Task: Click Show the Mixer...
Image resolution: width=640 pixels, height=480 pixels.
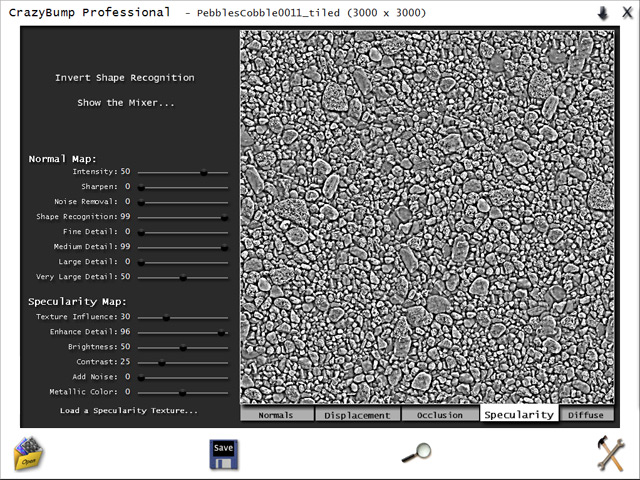Action: (125, 103)
